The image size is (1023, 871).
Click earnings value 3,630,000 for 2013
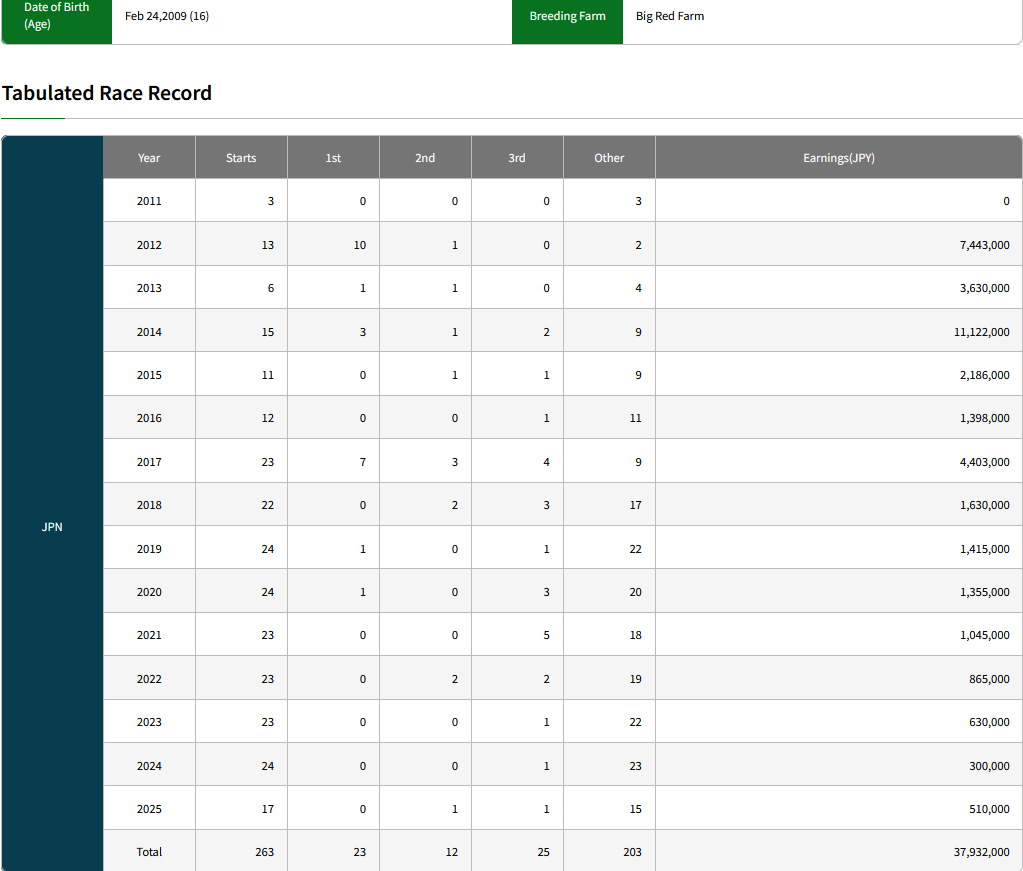click(984, 288)
